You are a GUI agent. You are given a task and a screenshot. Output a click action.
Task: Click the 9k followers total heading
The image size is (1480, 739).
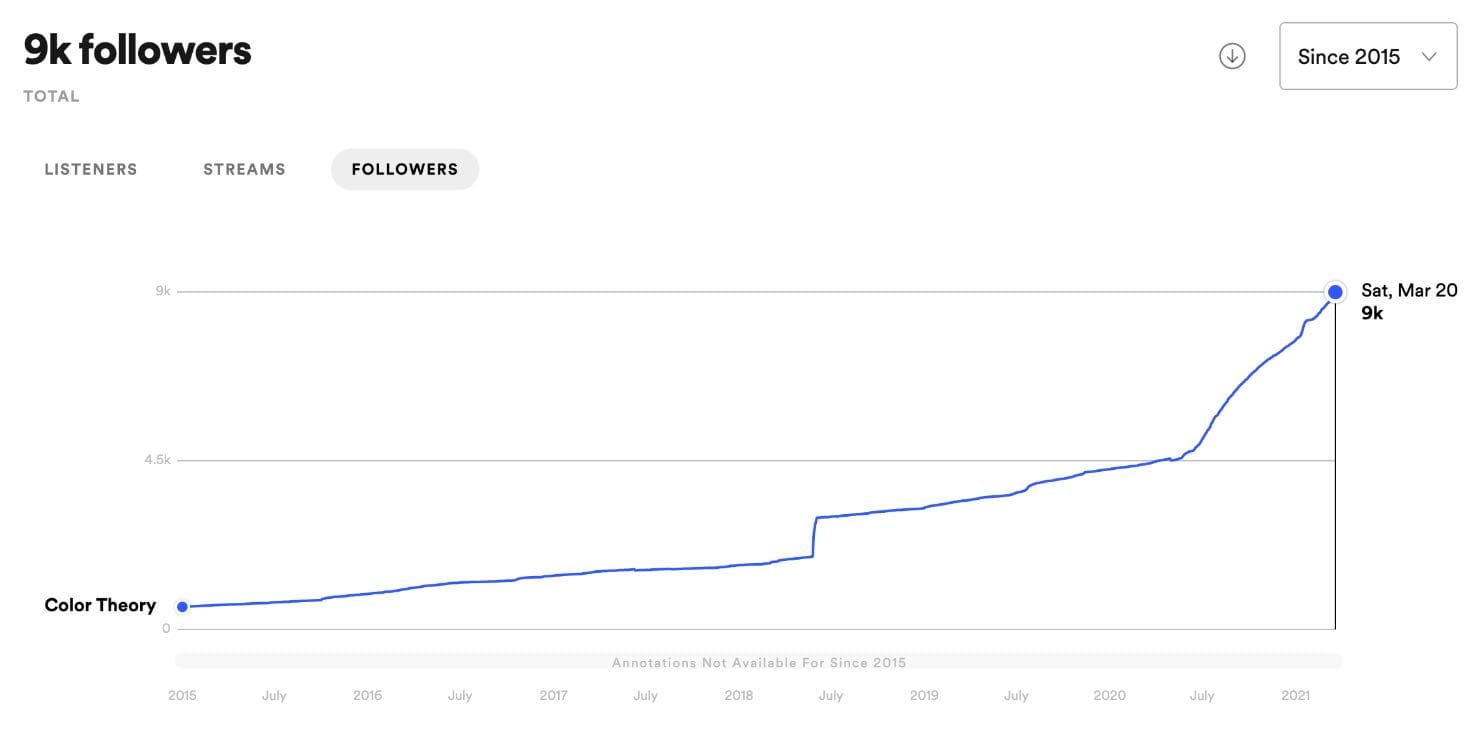coord(138,50)
